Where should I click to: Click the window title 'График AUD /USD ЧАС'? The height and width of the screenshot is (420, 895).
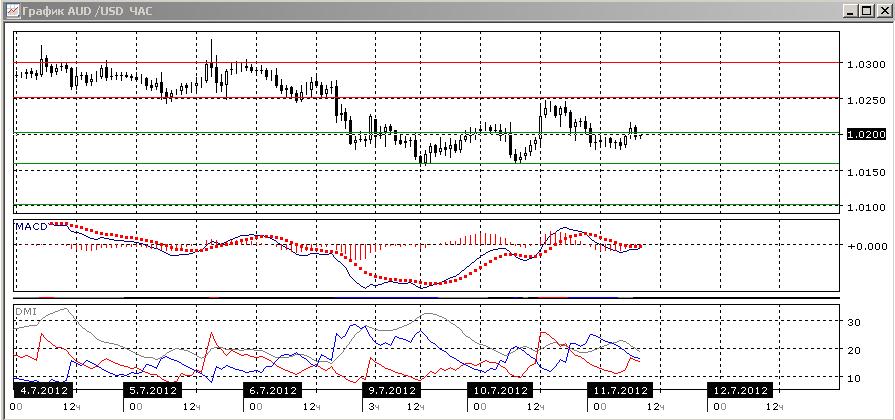point(87,10)
